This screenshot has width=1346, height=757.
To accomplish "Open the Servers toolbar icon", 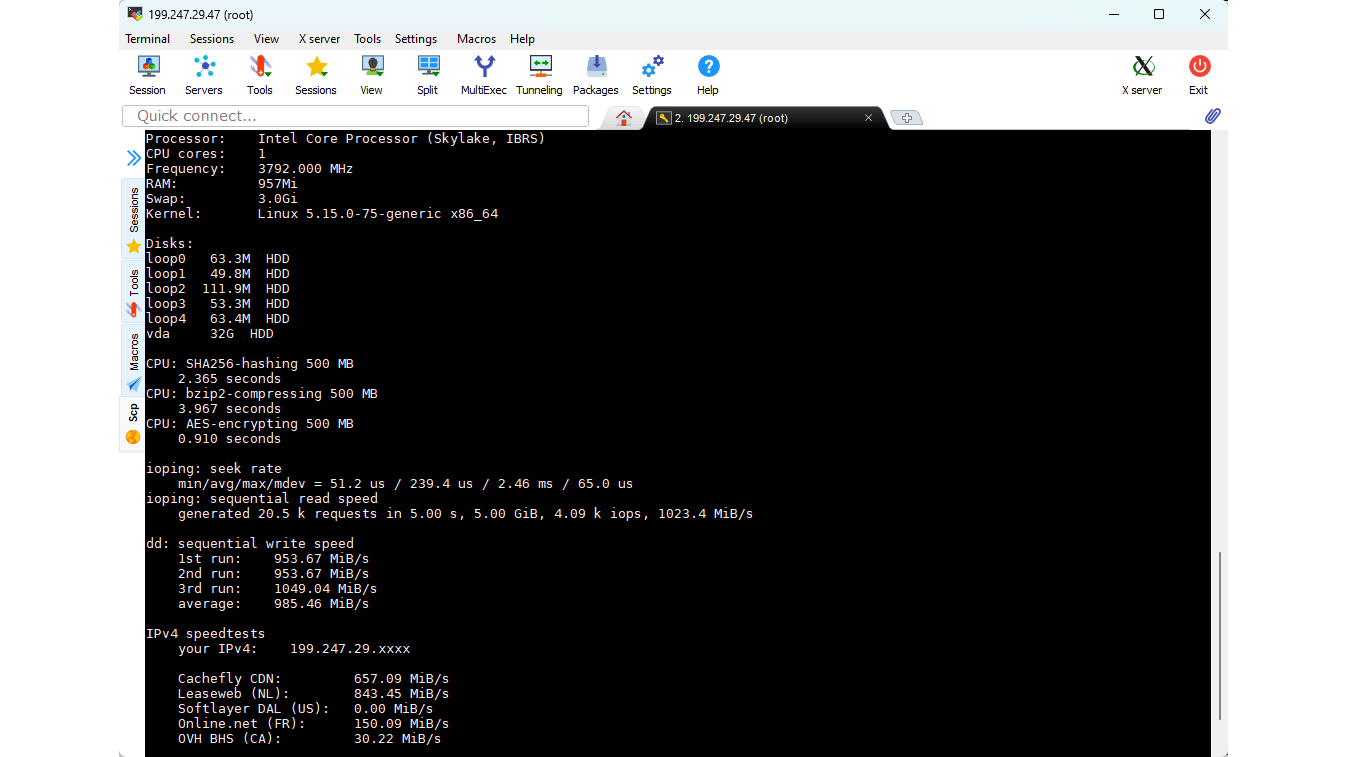I will pyautogui.click(x=204, y=75).
